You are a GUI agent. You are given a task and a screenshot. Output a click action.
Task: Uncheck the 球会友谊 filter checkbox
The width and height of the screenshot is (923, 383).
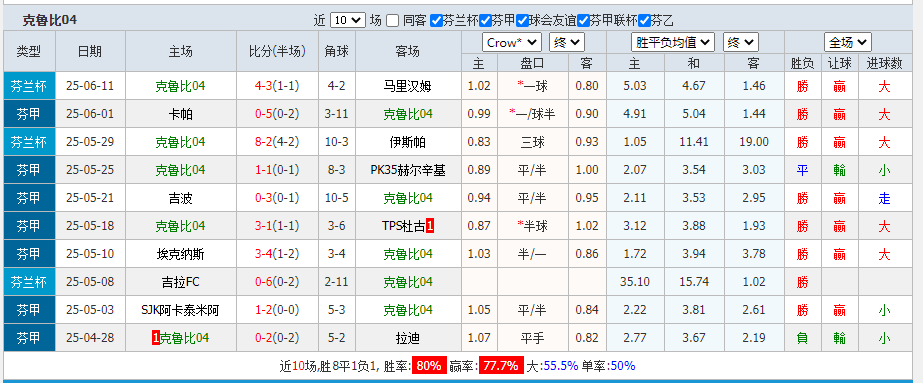[523, 21]
